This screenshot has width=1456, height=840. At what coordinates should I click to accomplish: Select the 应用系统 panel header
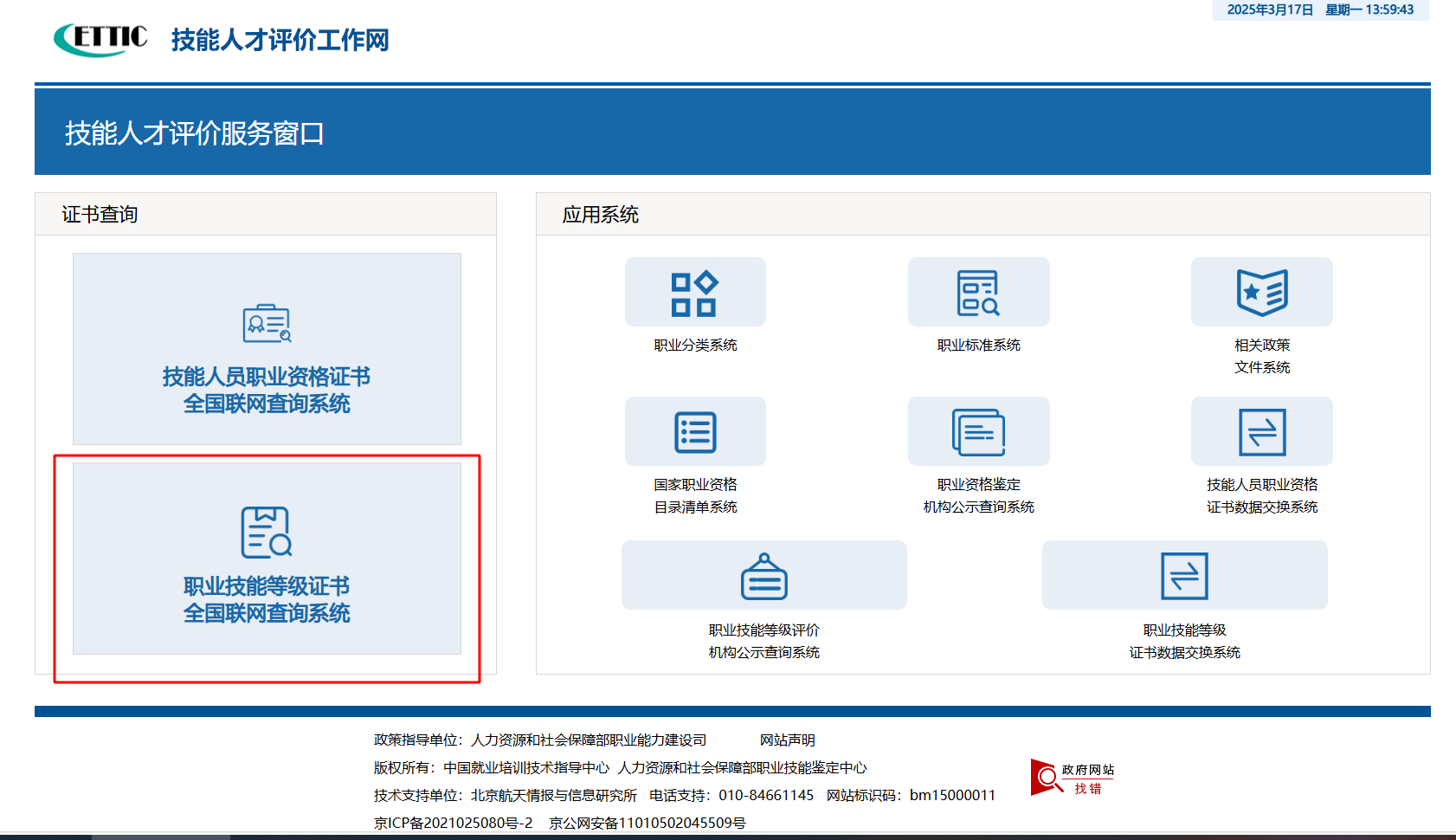pos(600,215)
